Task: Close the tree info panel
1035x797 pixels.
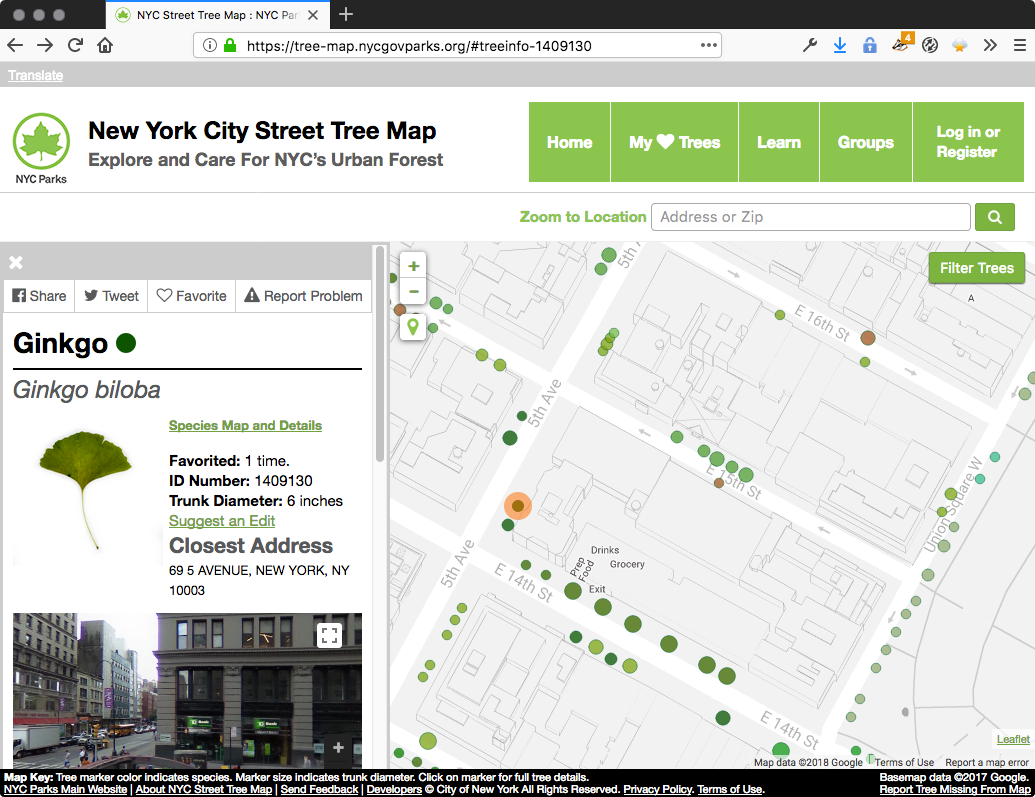Action: [16, 263]
